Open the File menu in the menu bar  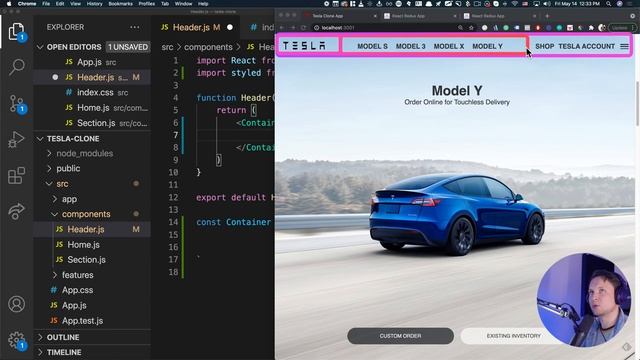point(46,4)
